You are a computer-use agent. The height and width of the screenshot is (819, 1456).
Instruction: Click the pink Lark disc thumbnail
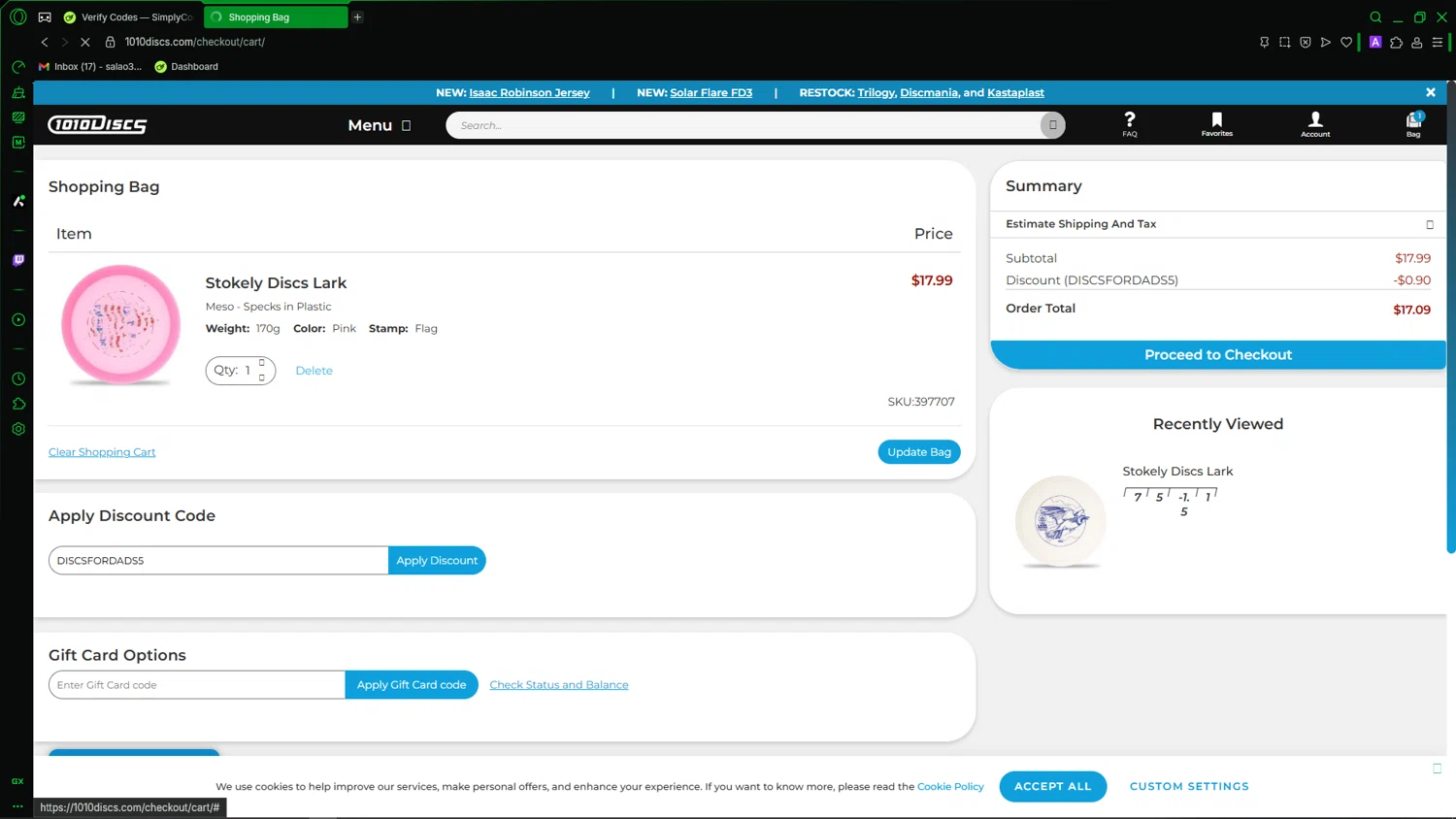[120, 324]
